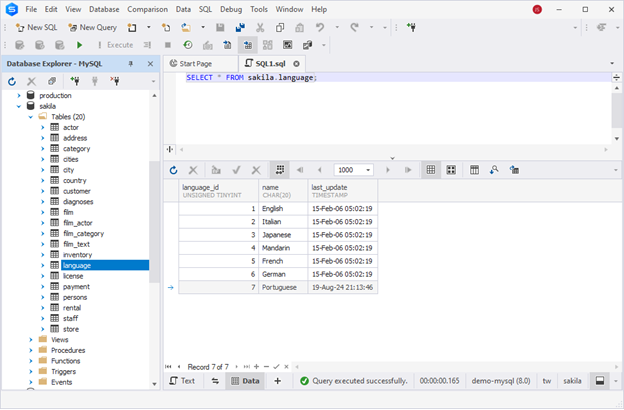This screenshot has width=624, height=410.
Task: Switch results to grid view
Action: click(431, 170)
